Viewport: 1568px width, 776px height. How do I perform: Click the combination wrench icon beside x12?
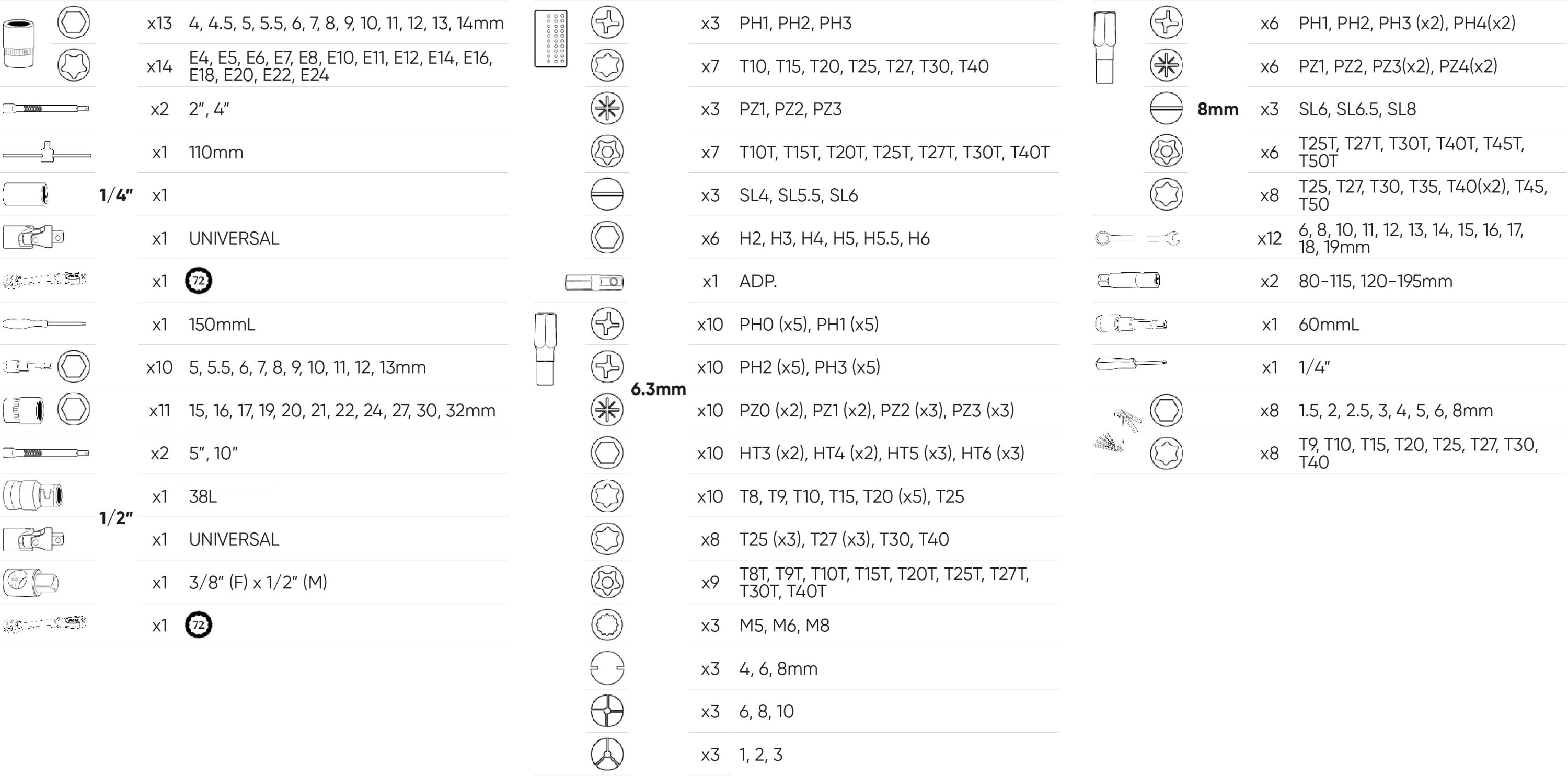1137,238
